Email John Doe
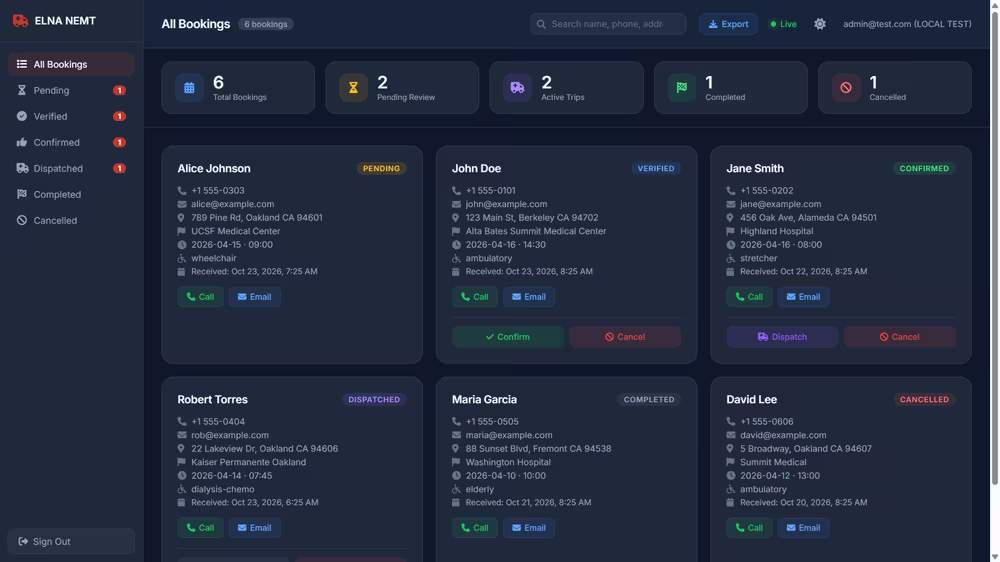Viewport: 1000px width, 562px height. point(529,297)
